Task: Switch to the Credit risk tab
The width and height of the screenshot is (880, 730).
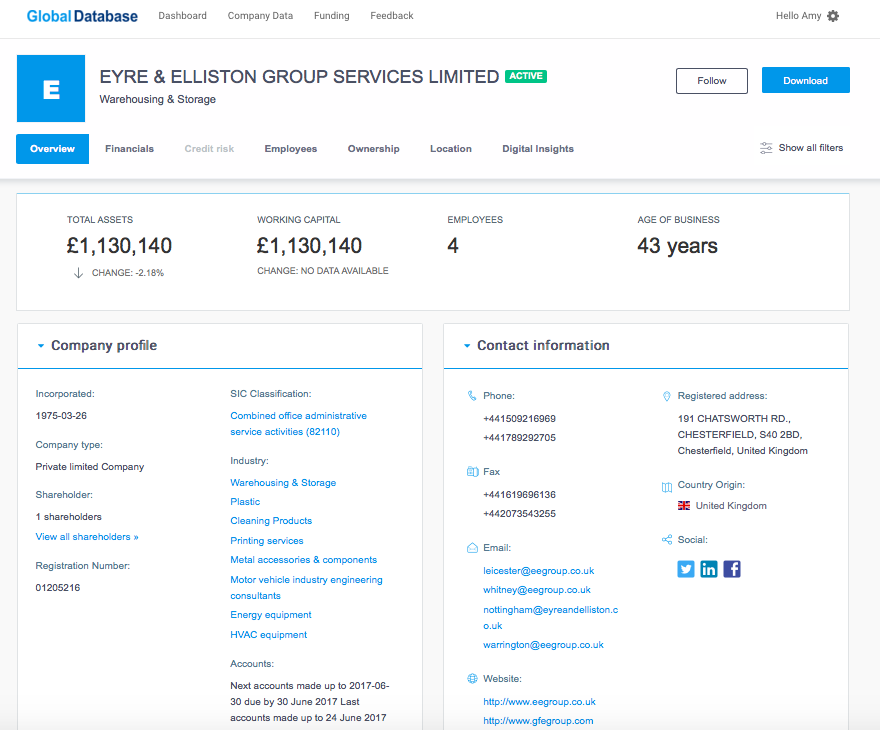Action: tap(209, 149)
